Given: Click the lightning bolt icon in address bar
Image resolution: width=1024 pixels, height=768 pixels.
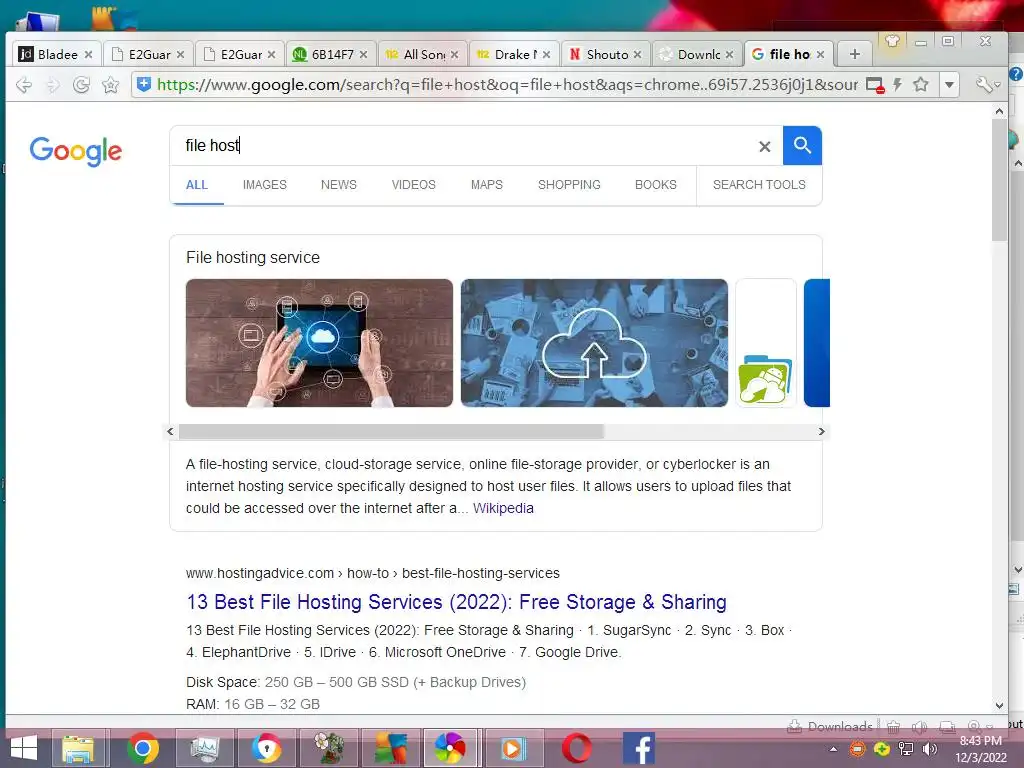Looking at the screenshot, I should [898, 84].
